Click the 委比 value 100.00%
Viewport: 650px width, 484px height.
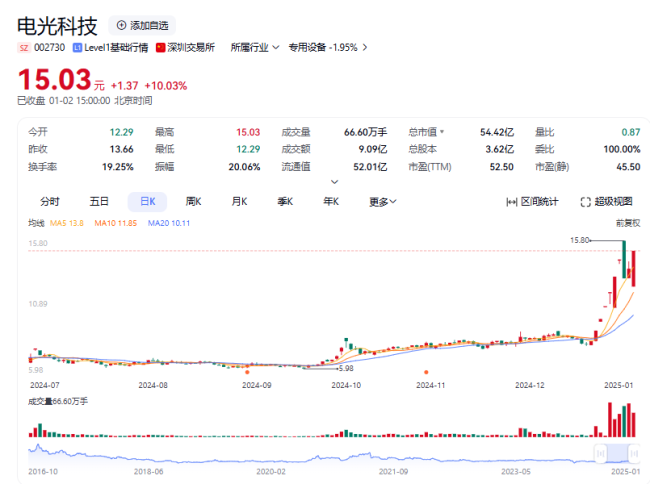[x=622, y=149]
